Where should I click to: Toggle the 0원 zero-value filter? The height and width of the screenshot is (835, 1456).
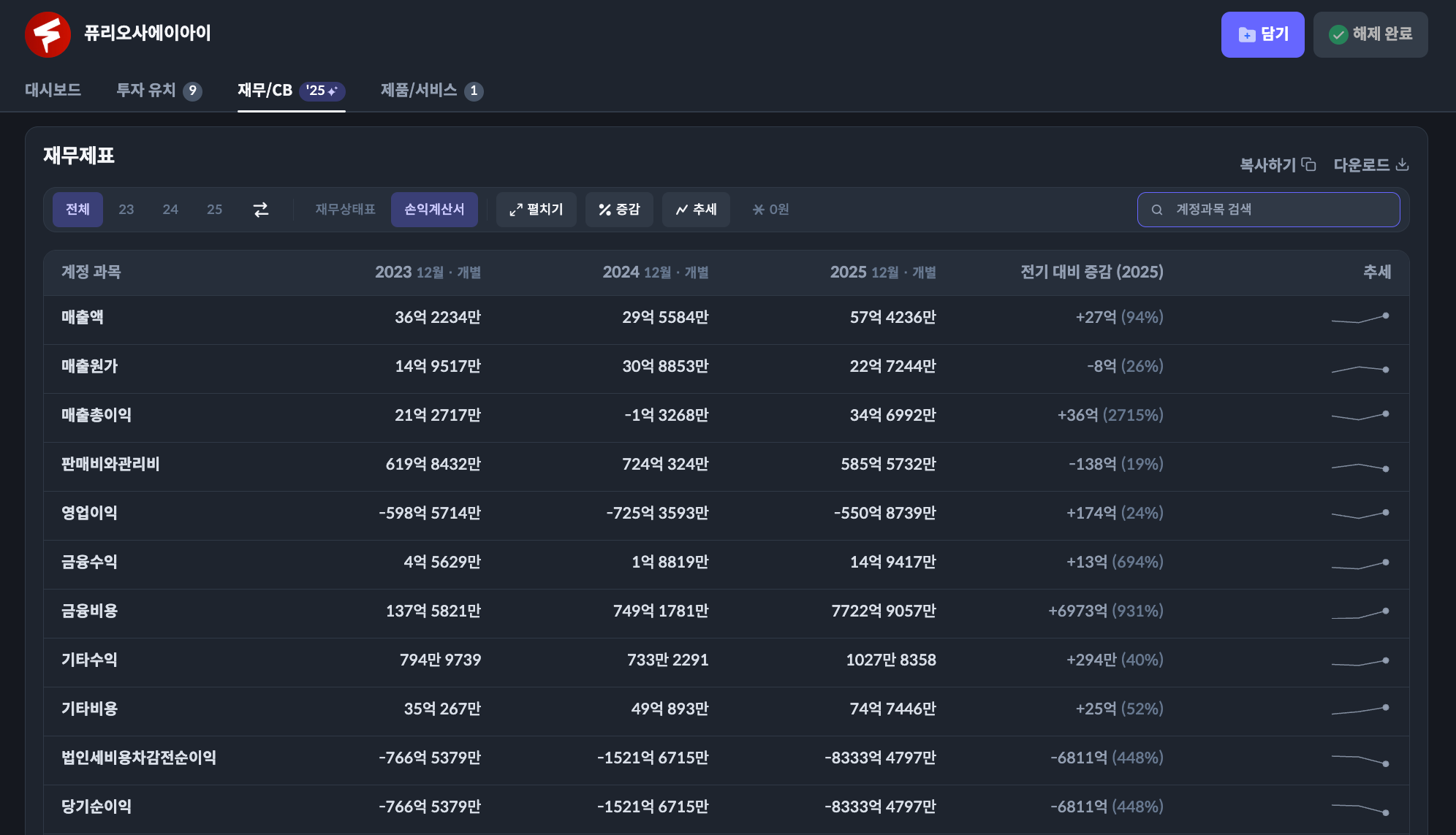pos(770,210)
